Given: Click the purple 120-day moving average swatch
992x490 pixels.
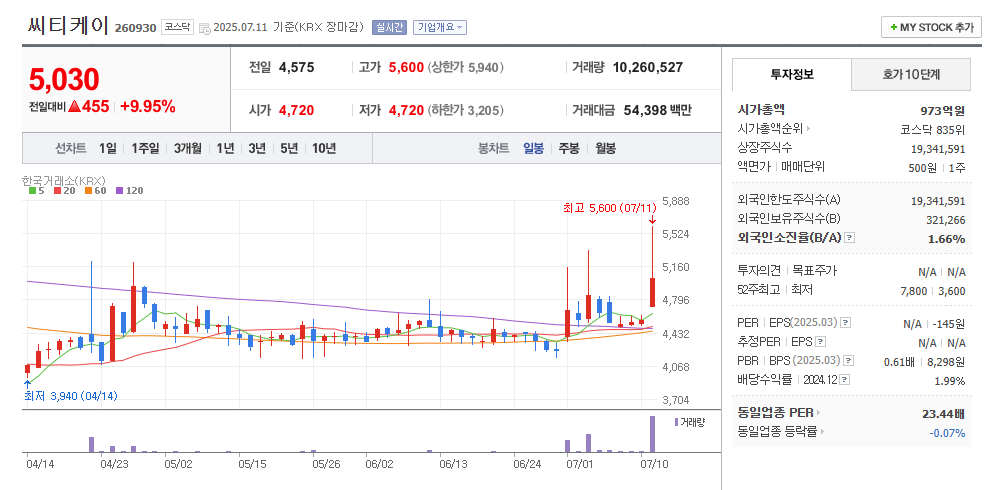Looking at the screenshot, I should click(119, 190).
